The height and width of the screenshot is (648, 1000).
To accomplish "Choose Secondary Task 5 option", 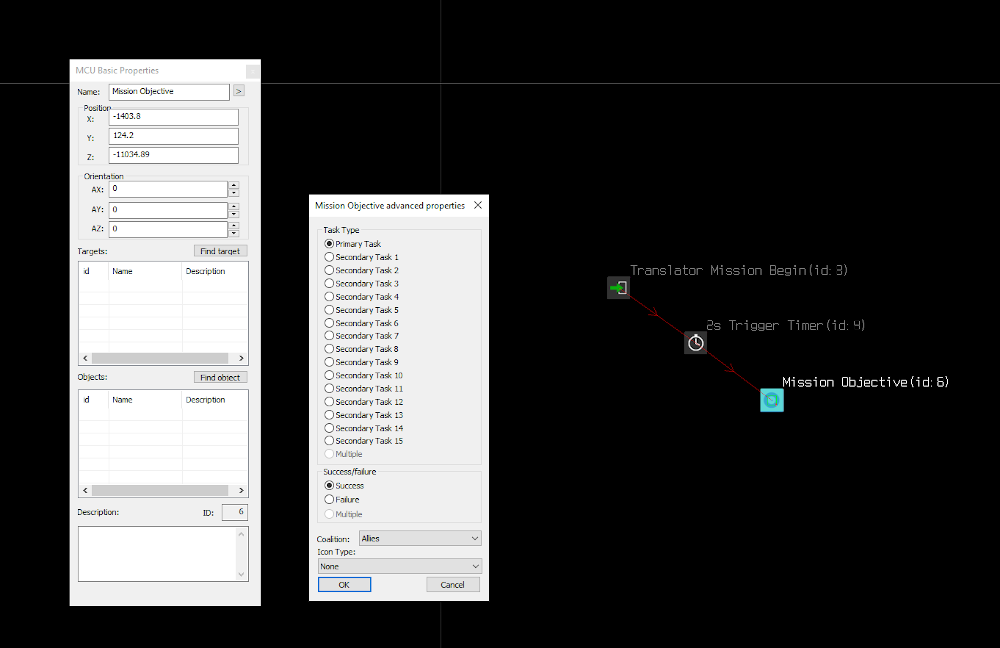I will point(329,310).
